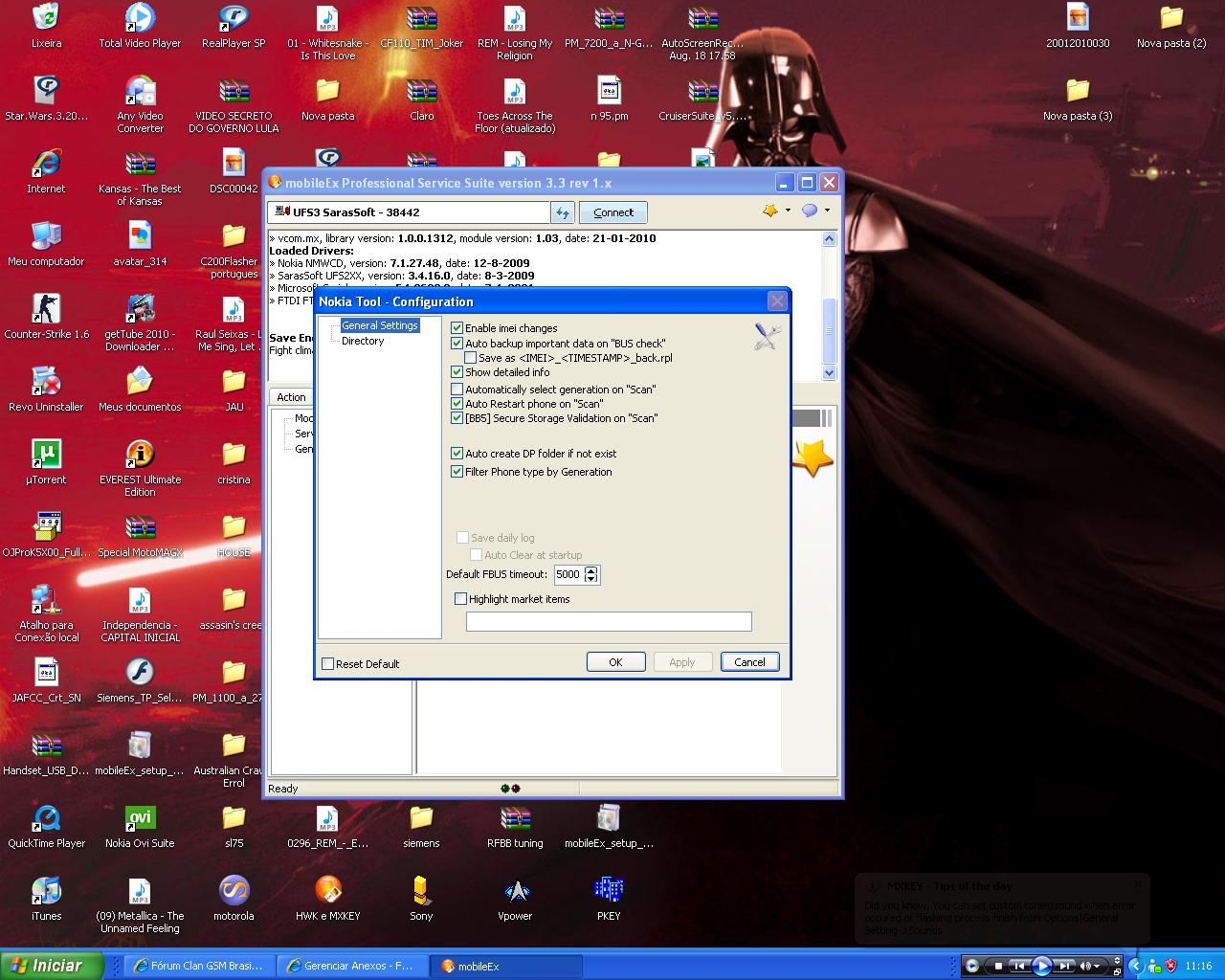This screenshot has height=980, width=1225.
Task: Click the Iniciar start button
Action: pyautogui.click(x=52, y=966)
